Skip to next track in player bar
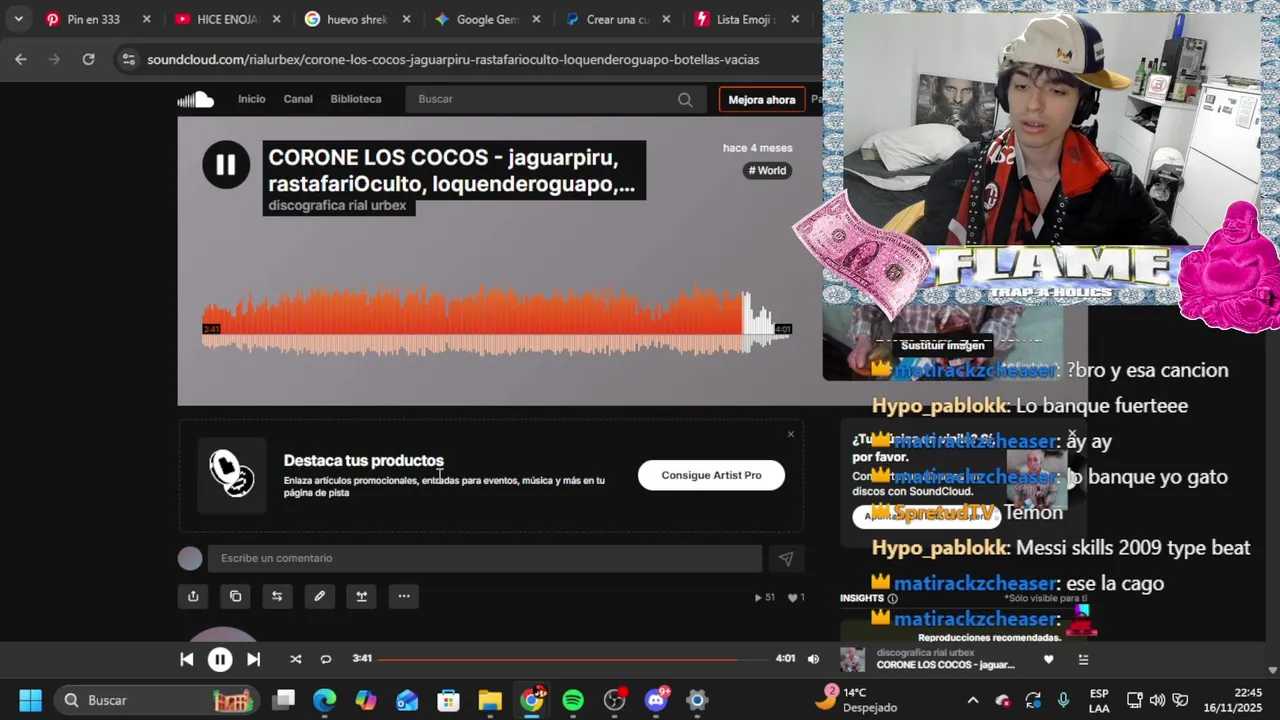Viewport: 1280px width, 720px height. click(x=253, y=659)
